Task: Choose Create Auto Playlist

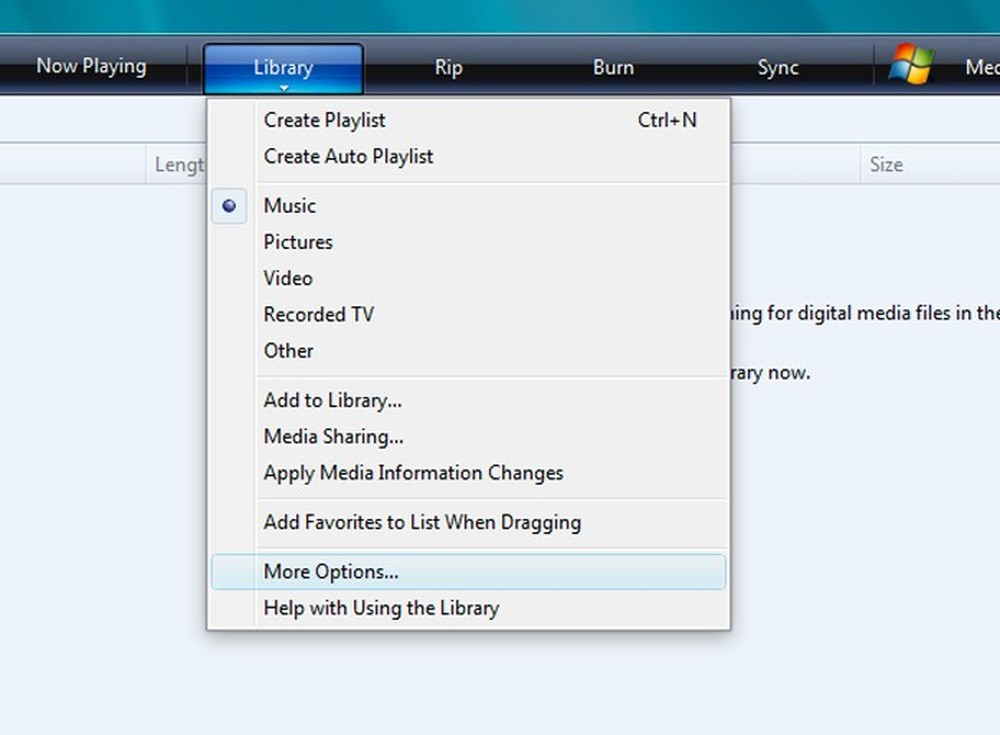Action: [x=348, y=156]
